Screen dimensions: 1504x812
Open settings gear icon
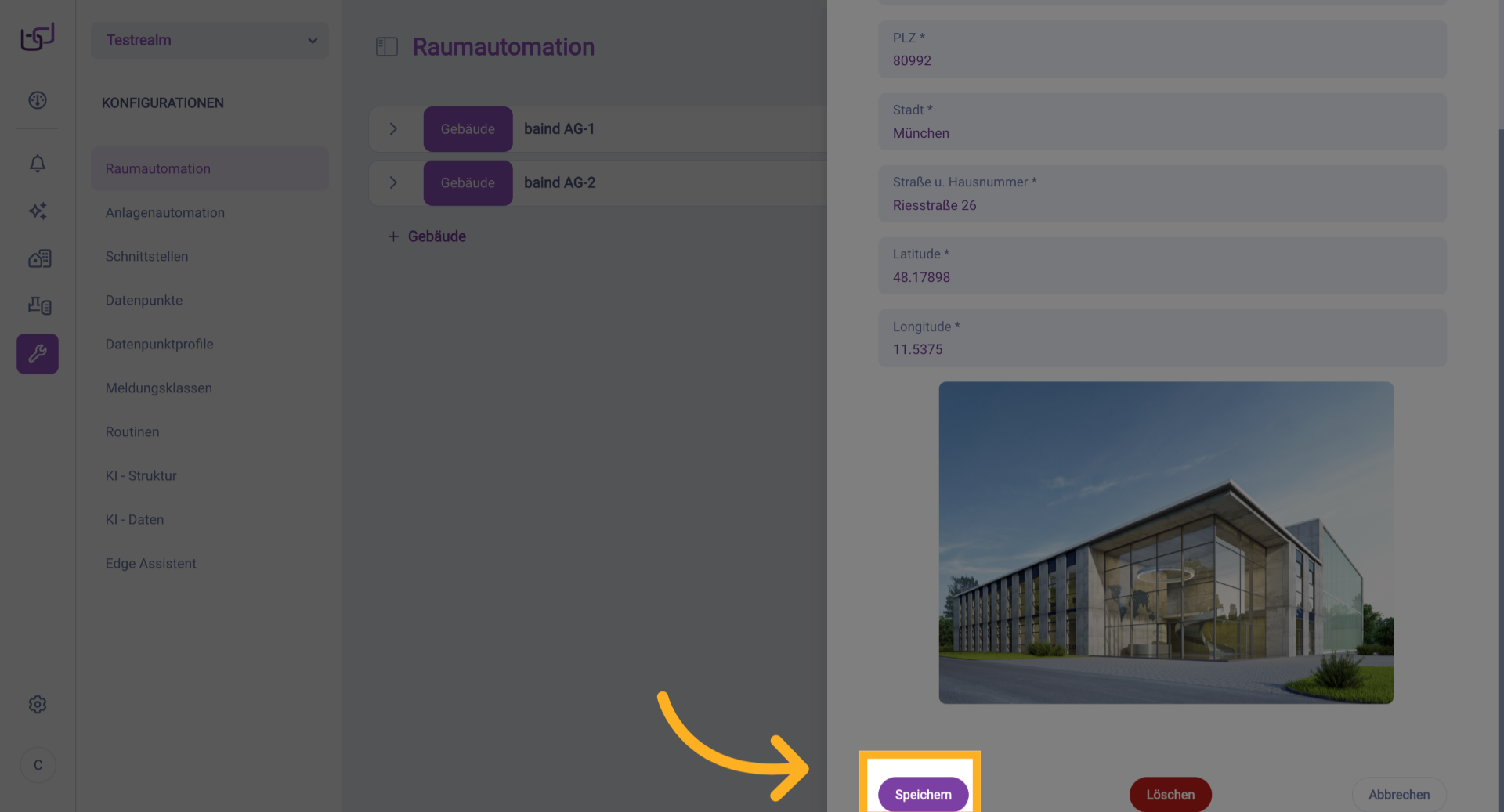[38, 705]
